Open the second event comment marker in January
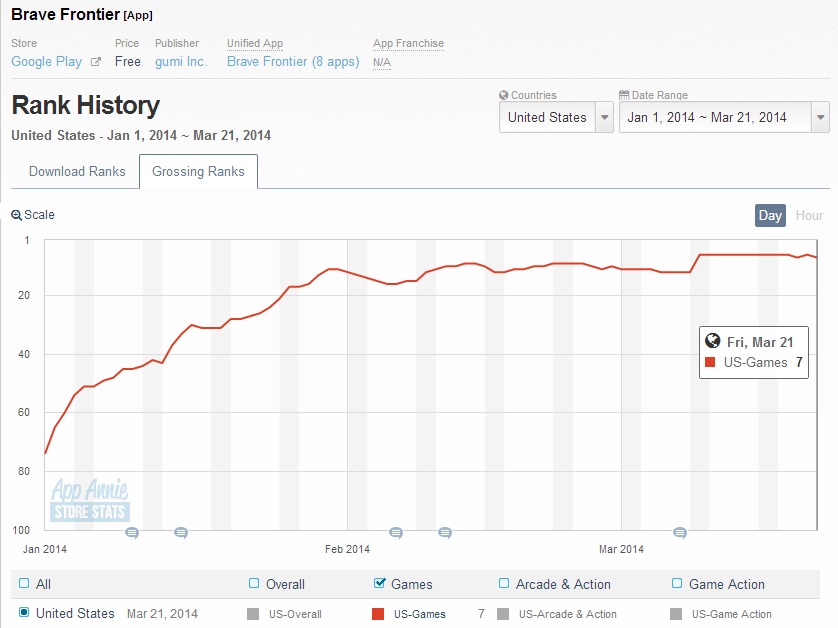838x628 pixels. 181,532
